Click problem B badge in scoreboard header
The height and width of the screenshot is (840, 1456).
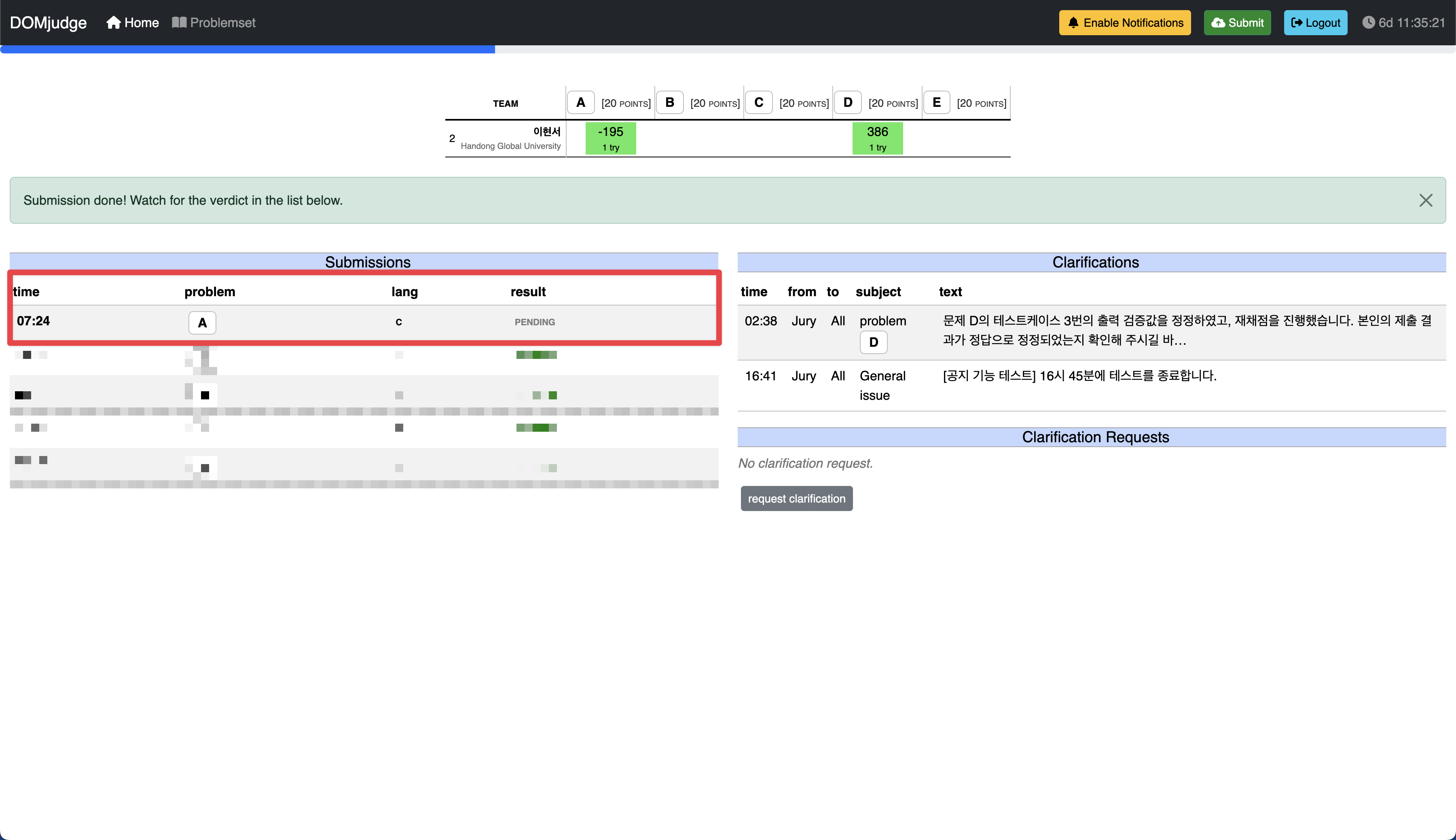coord(669,103)
